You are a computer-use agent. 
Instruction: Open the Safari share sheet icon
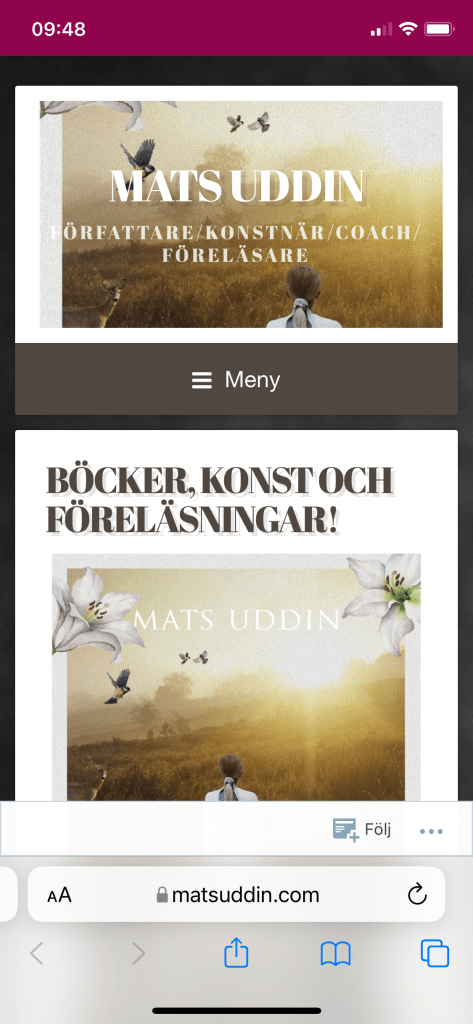pyautogui.click(x=236, y=953)
